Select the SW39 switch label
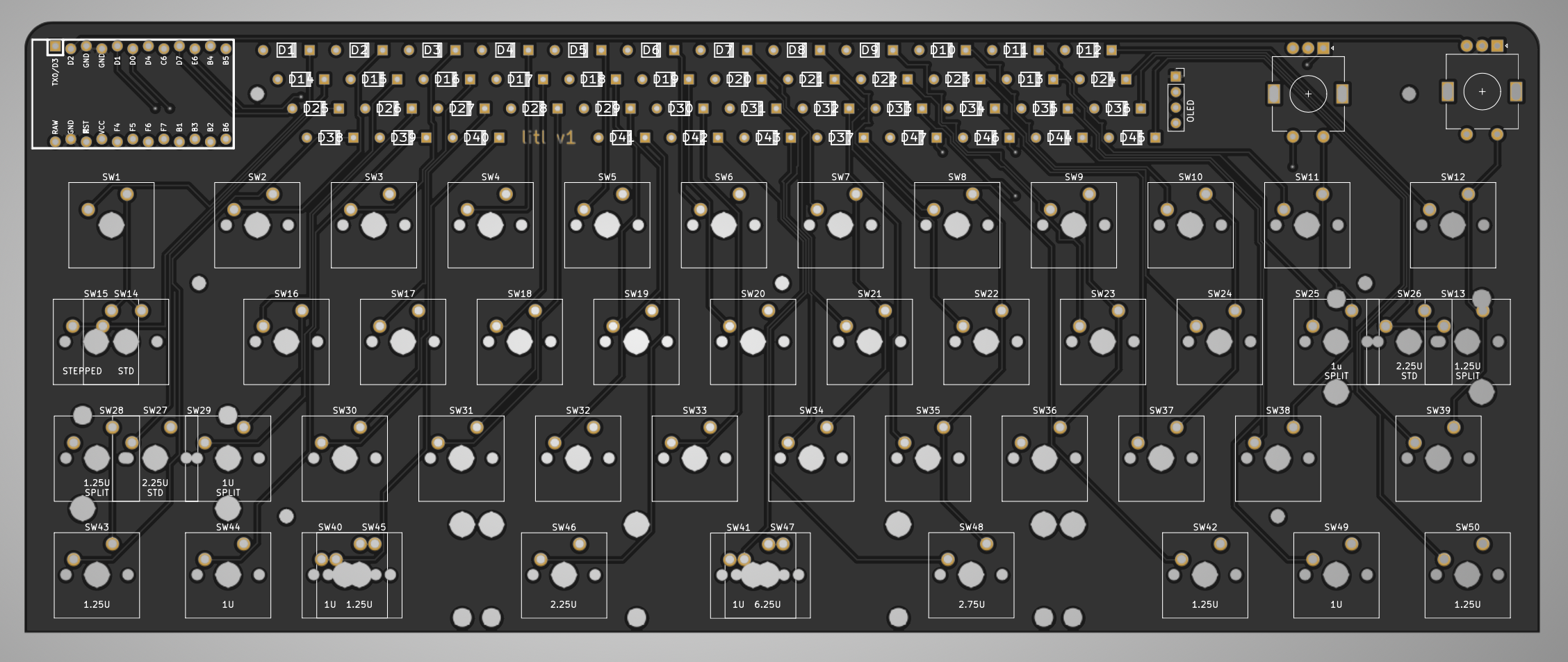The height and width of the screenshot is (662, 1568). pyautogui.click(x=1438, y=410)
